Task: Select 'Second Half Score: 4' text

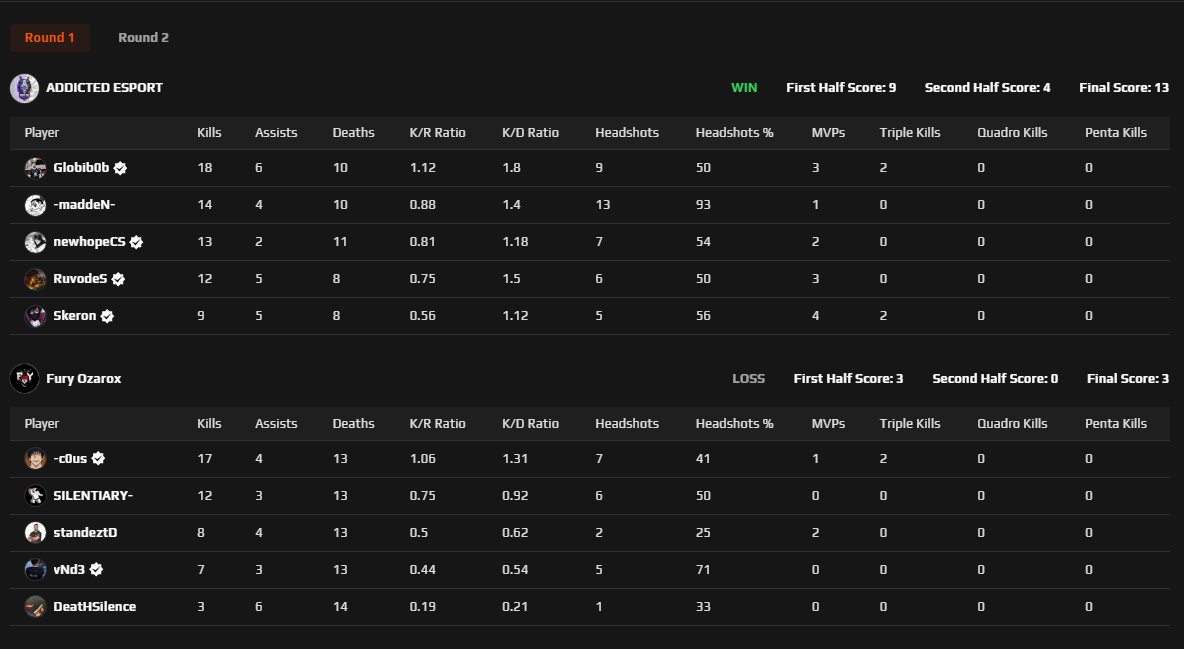Action: pos(988,88)
